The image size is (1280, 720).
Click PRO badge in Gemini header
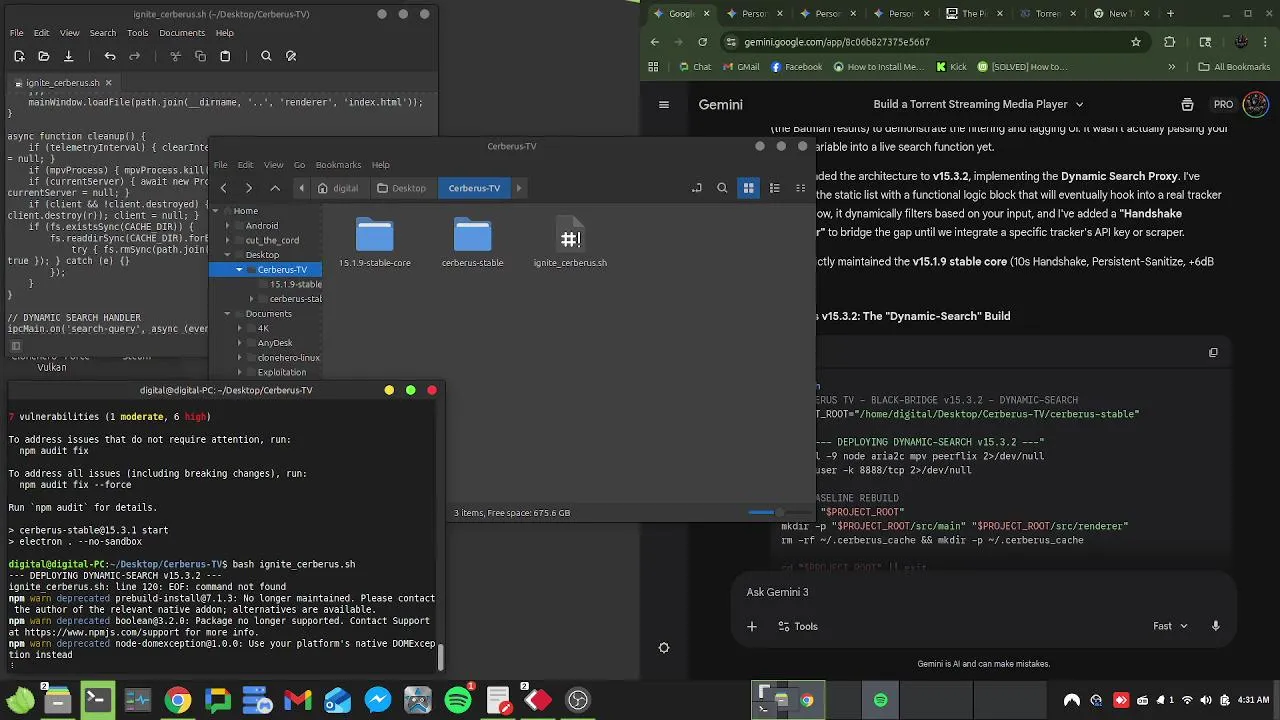coord(1223,104)
